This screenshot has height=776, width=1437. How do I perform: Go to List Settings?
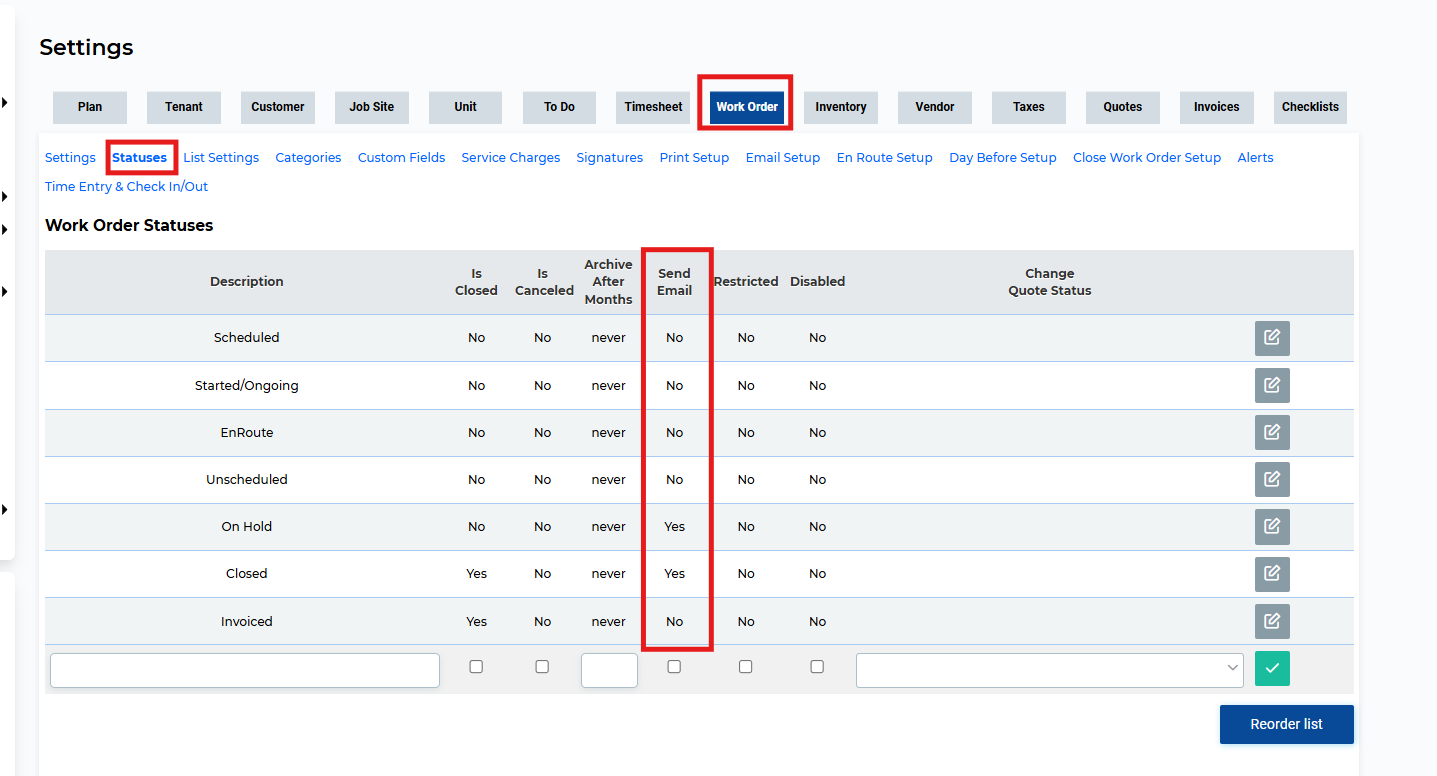coord(221,158)
